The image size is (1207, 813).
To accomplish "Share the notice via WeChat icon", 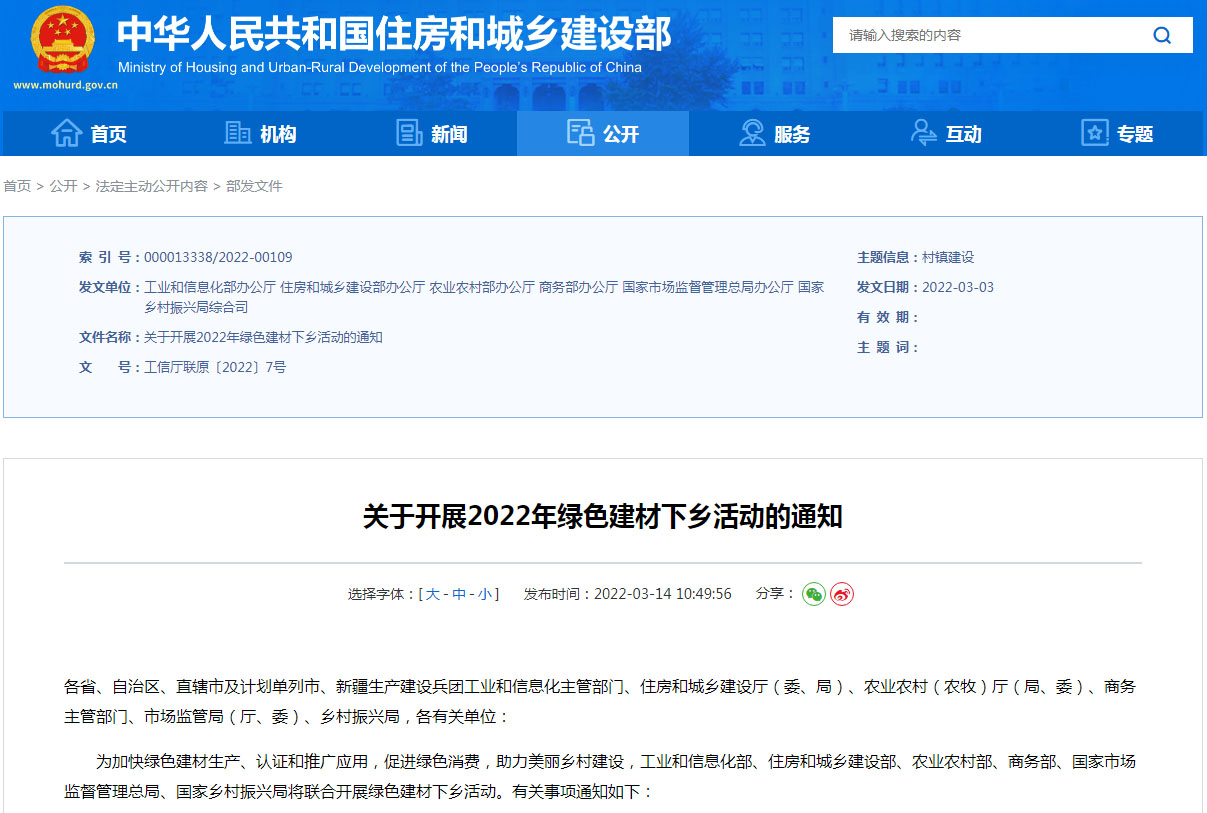I will [814, 594].
